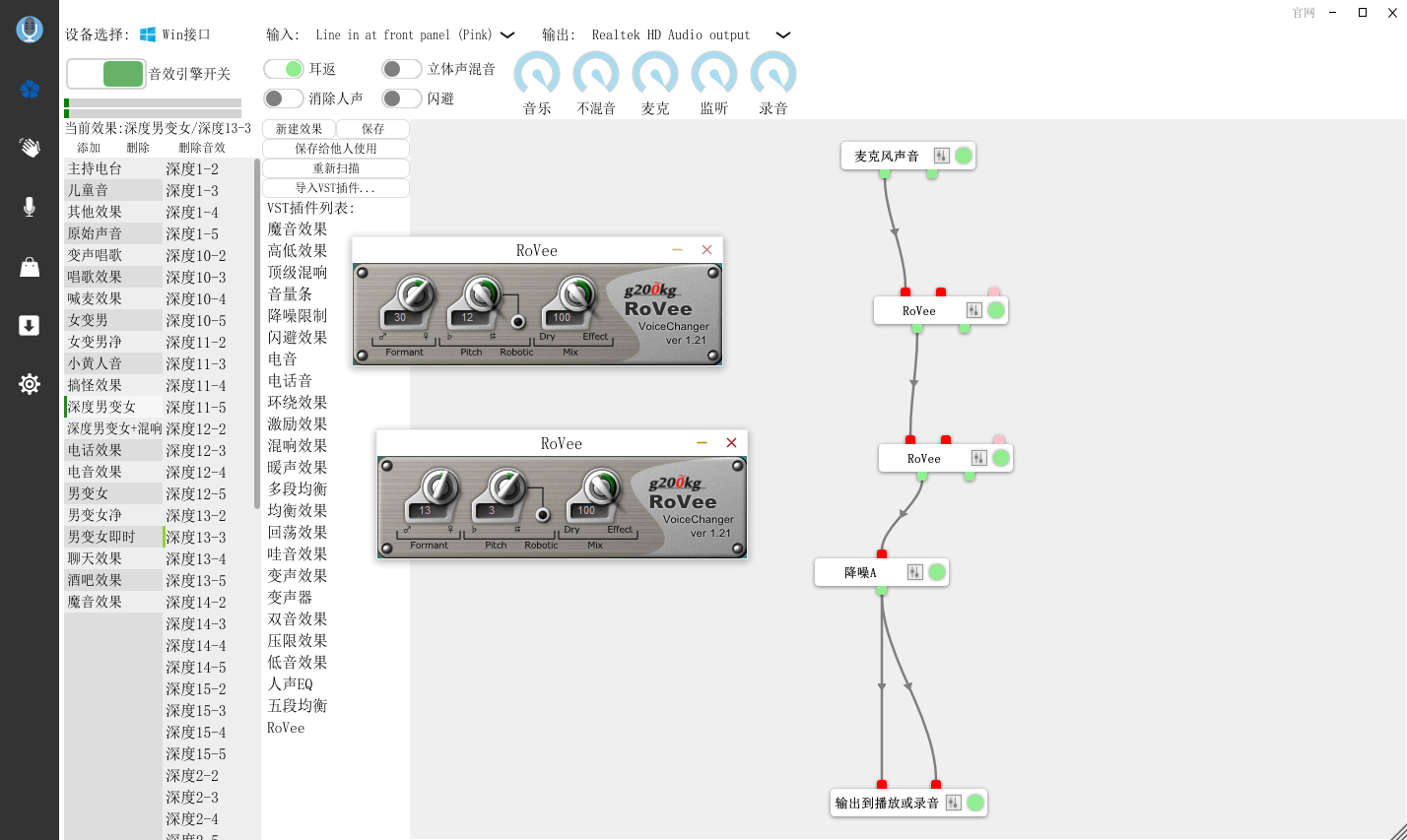The image size is (1407, 840).
Task: Open settings icon on RoVee node fed by 麦克风声音
Action: pos(973,310)
